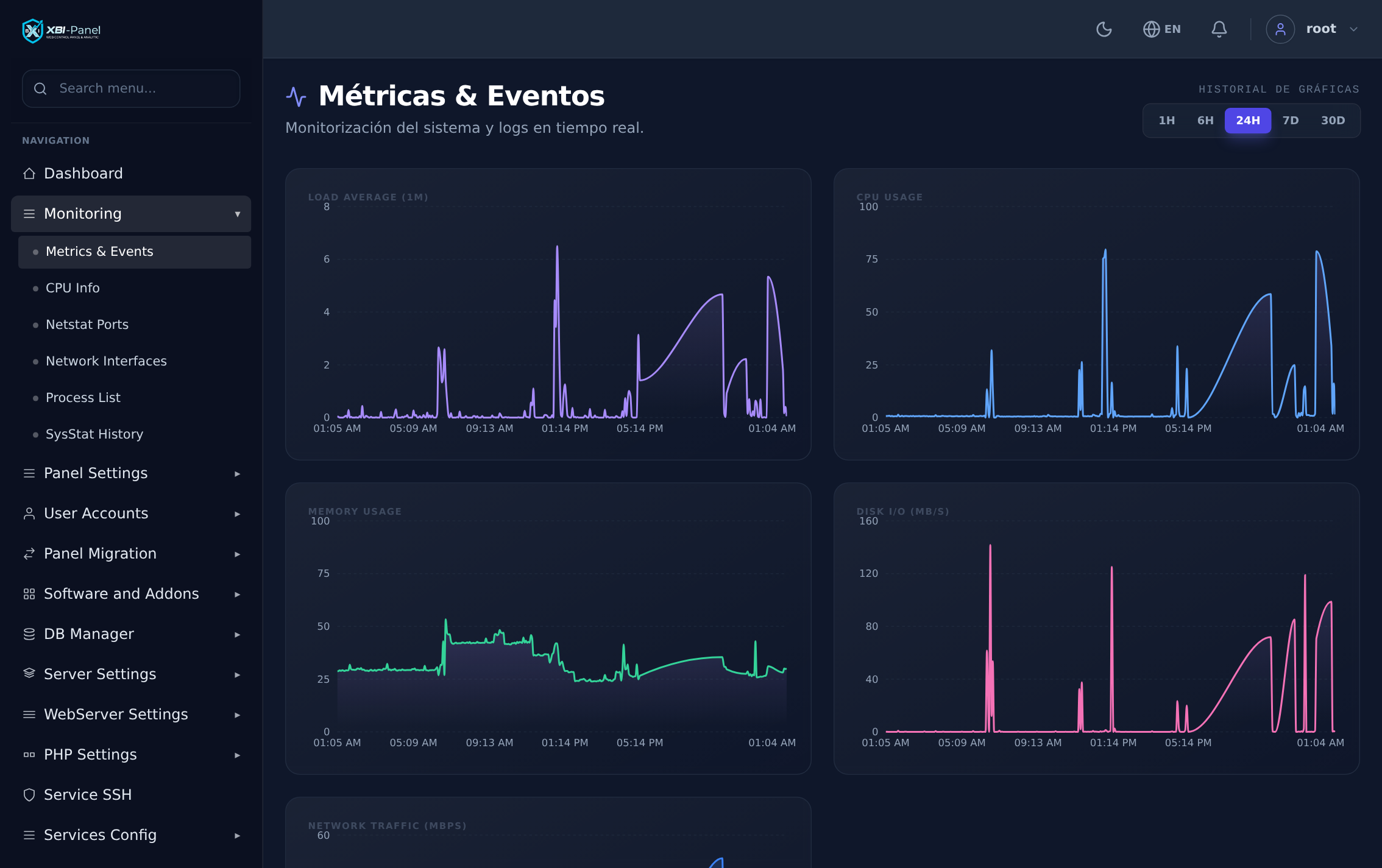1382x868 pixels.
Task: Expand the DB Manager arrow
Action: point(237,635)
